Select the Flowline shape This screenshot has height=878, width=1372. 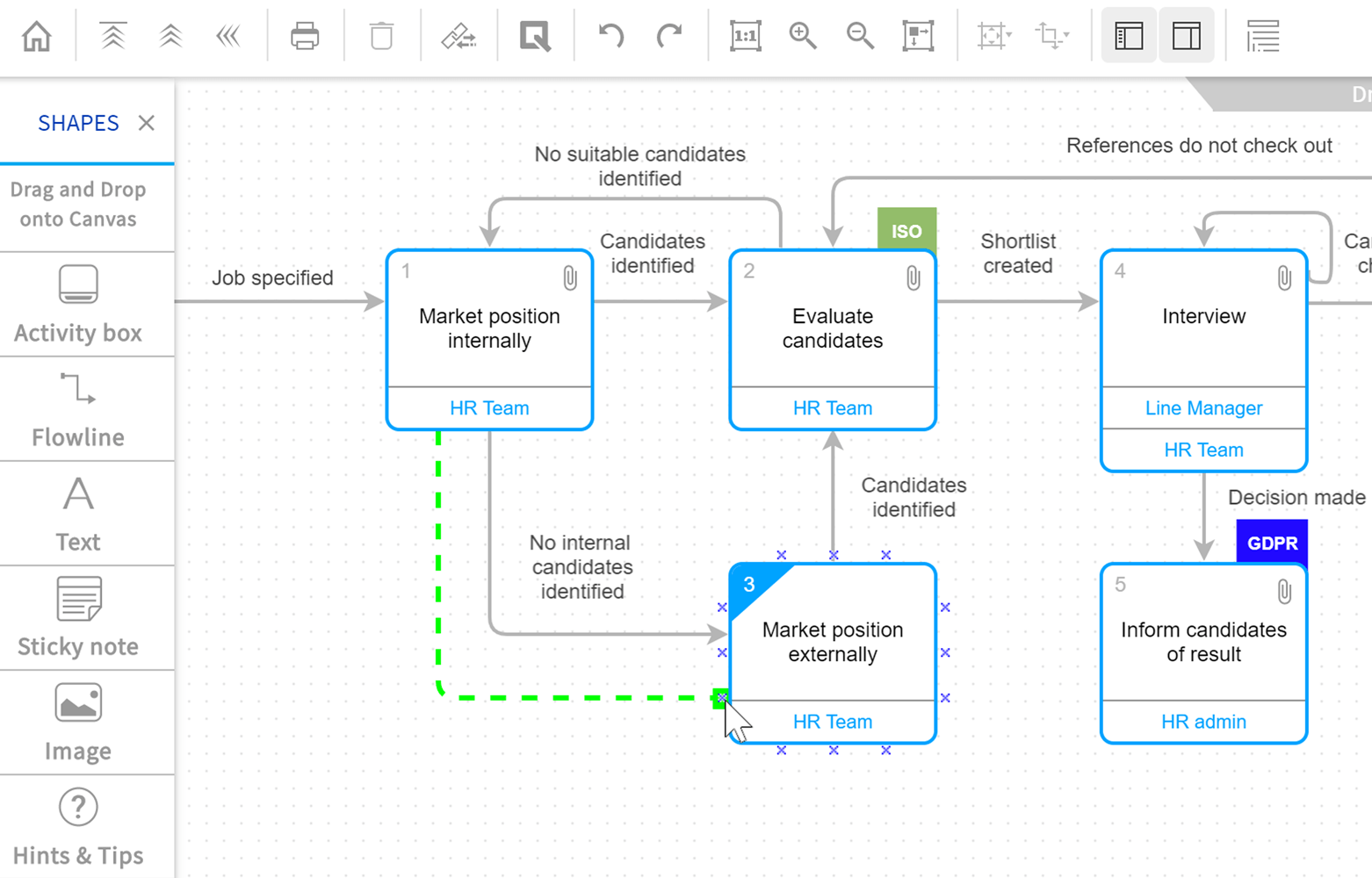click(x=78, y=409)
